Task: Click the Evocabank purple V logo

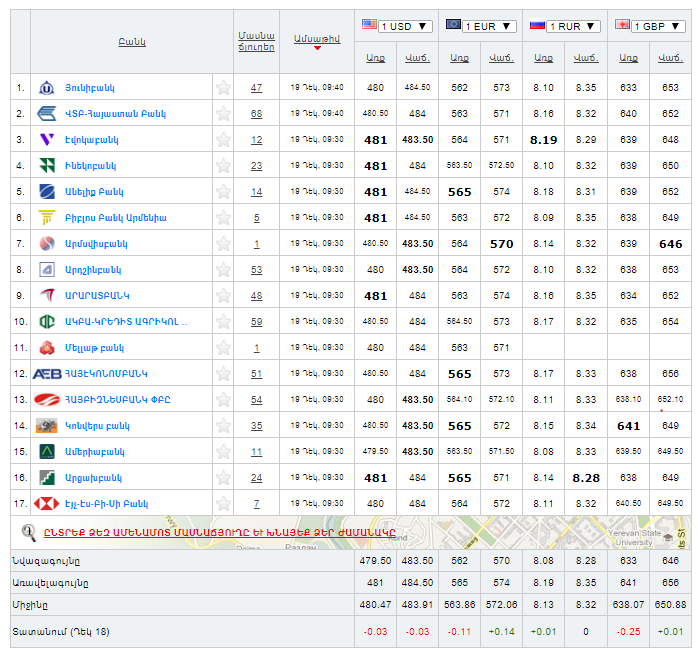Action: pos(47,140)
